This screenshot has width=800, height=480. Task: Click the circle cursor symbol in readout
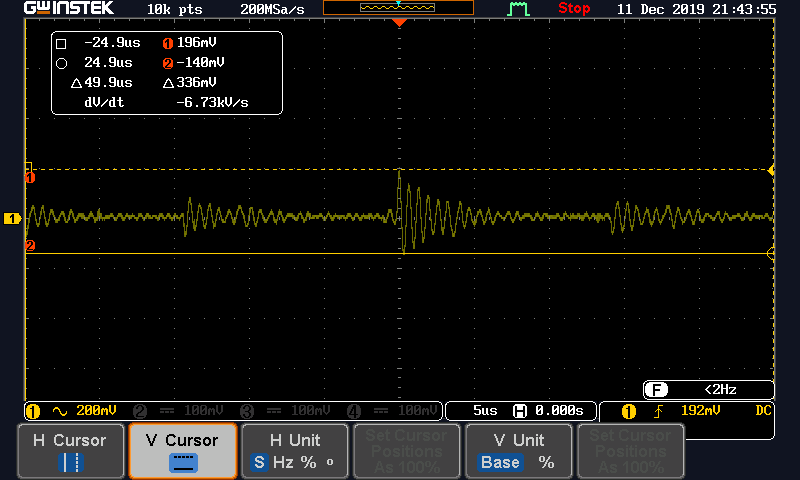point(61,64)
